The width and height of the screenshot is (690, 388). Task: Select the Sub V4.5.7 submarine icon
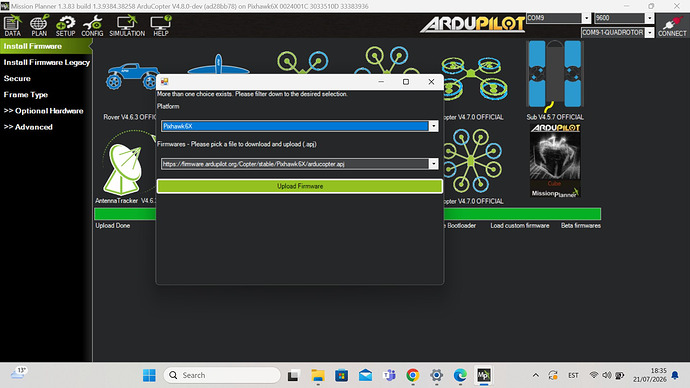(x=554, y=75)
